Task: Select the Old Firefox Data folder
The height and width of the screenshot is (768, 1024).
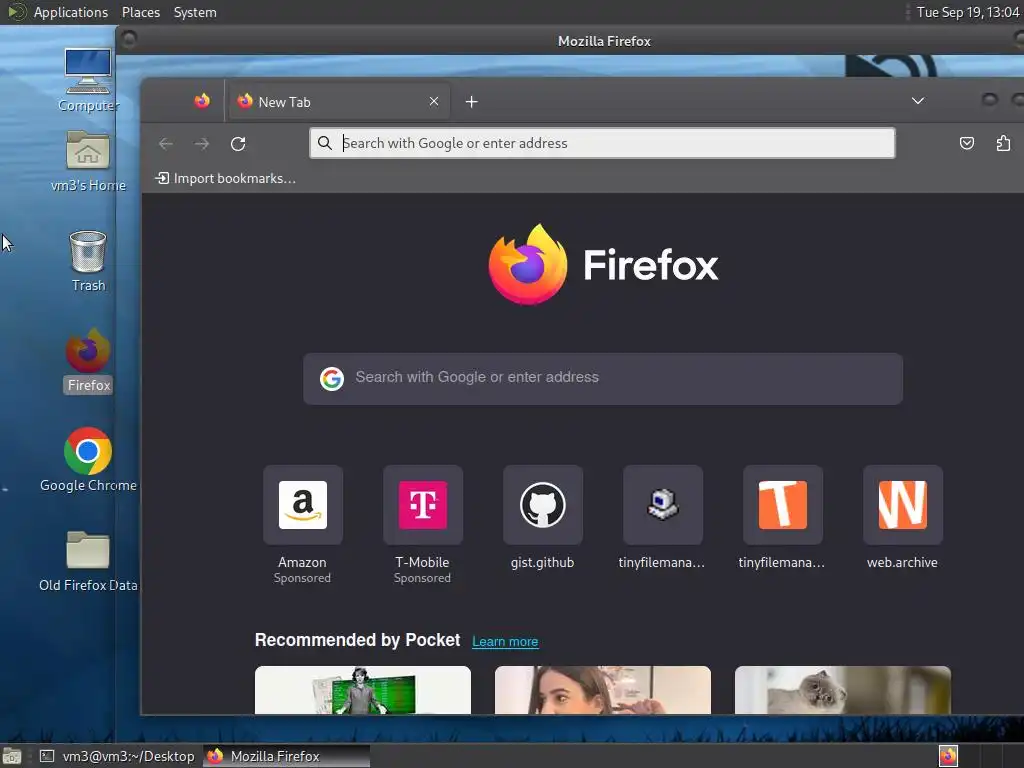Action: pos(88,560)
